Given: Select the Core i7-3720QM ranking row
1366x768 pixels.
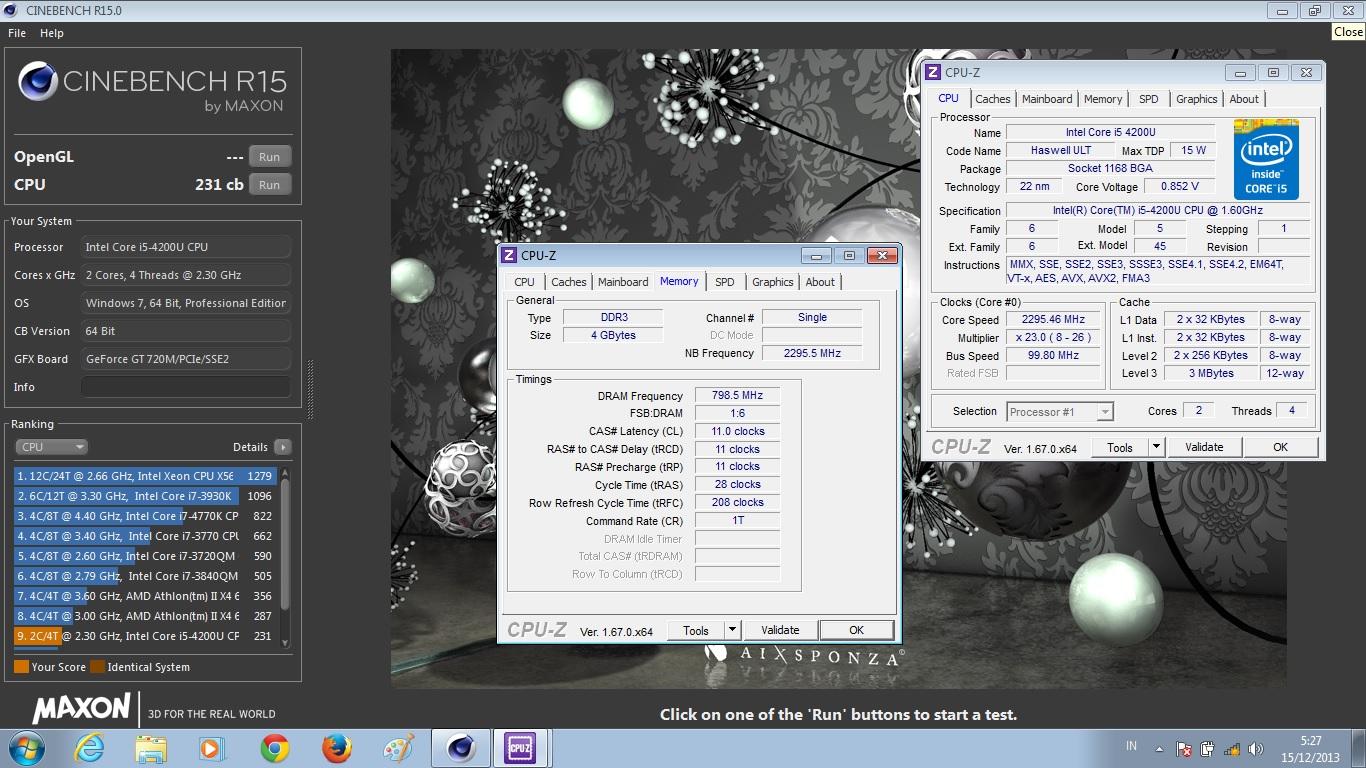Looking at the screenshot, I should click(146, 556).
